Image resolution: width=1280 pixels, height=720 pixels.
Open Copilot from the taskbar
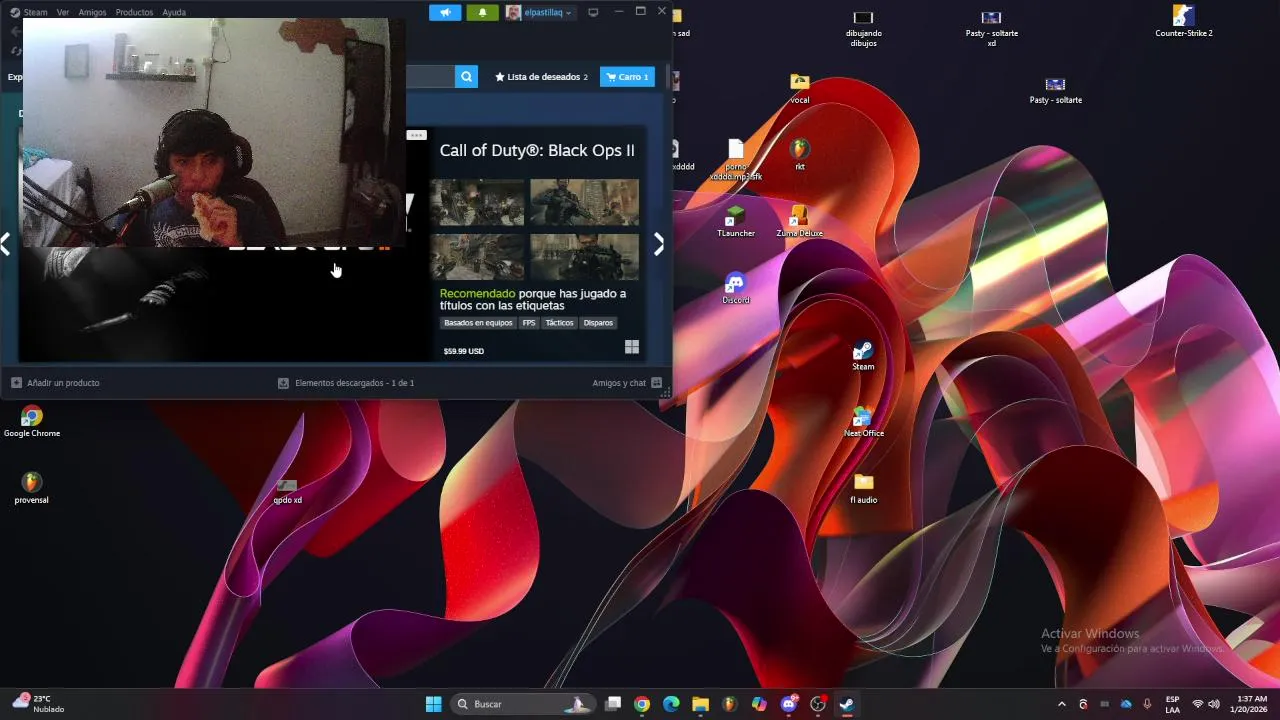coord(759,704)
